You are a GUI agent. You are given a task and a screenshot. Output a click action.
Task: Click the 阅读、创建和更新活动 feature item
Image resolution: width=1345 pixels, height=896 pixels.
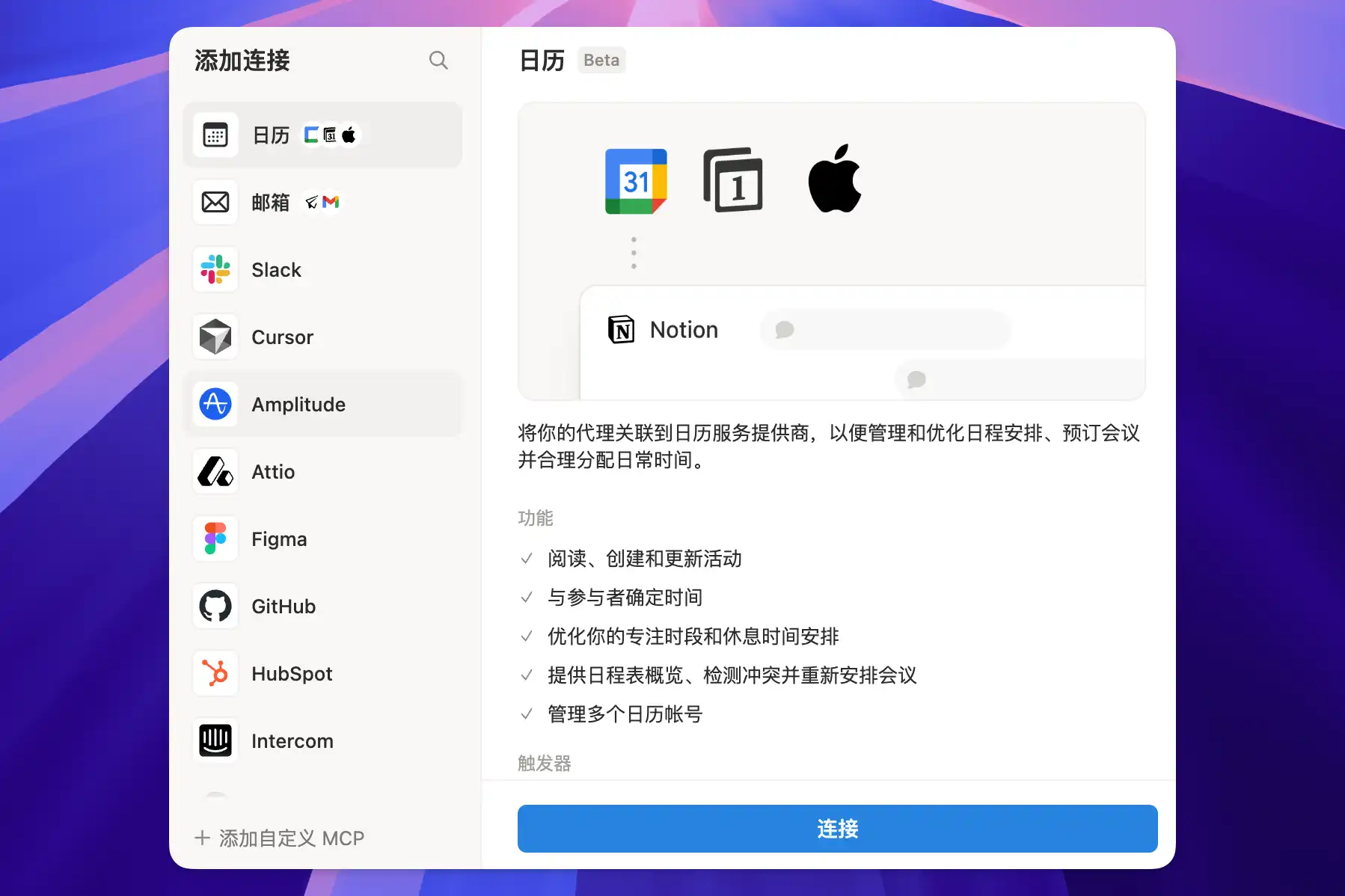coord(644,559)
